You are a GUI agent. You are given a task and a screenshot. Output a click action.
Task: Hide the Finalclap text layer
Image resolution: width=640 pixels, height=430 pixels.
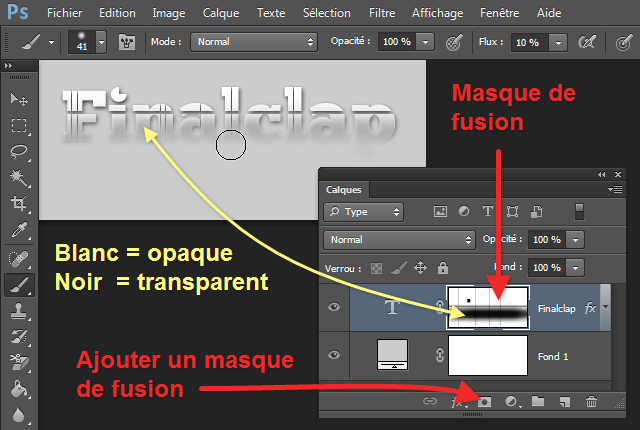[x=335, y=308]
